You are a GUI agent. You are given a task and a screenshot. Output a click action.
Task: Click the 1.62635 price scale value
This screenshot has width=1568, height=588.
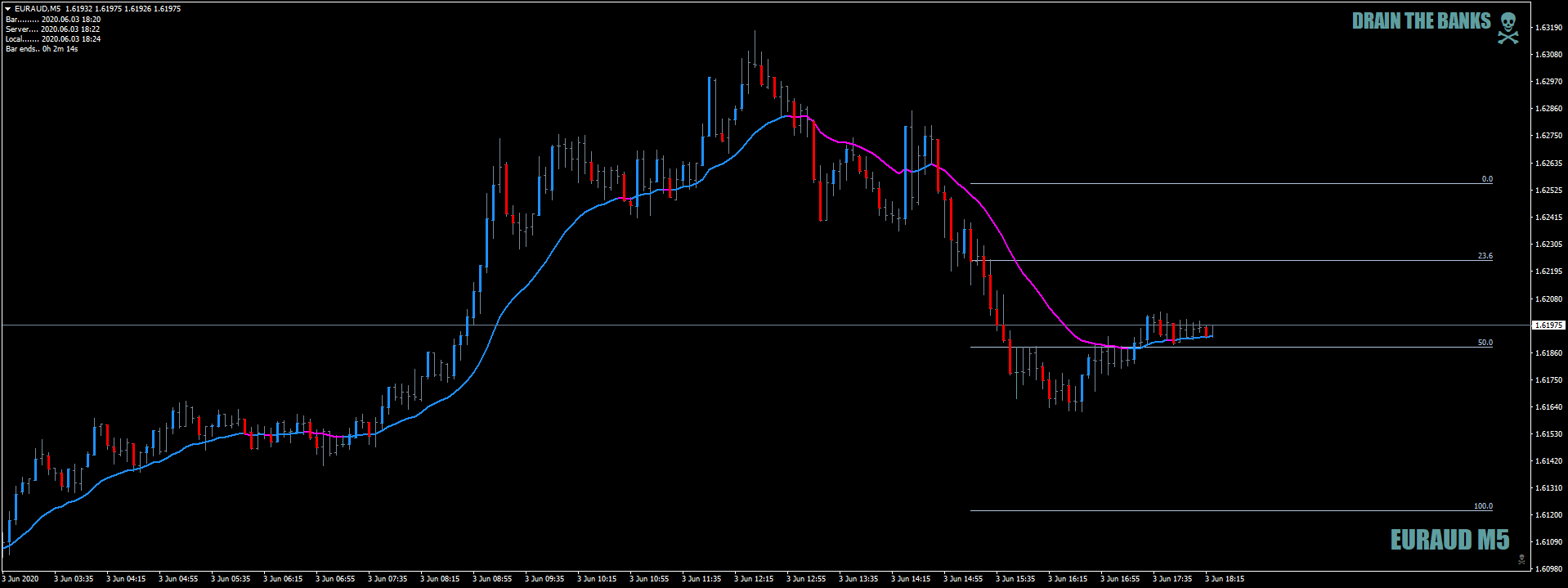(x=1549, y=164)
